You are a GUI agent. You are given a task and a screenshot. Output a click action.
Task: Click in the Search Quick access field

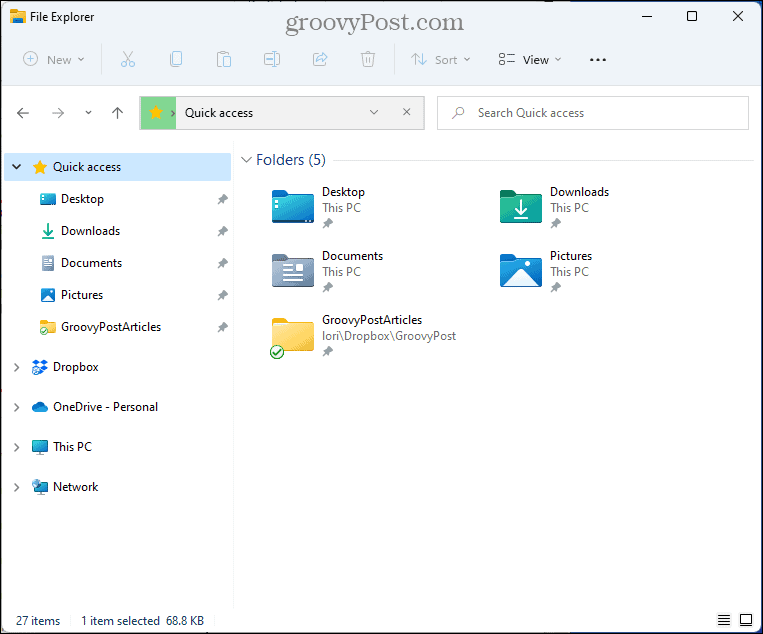pos(593,113)
